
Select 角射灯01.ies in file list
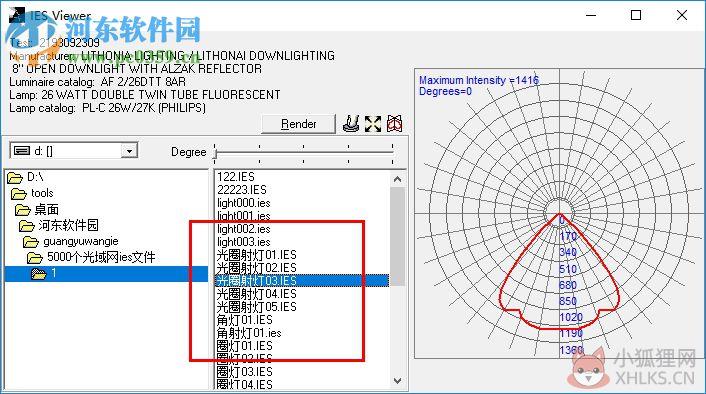click(249, 333)
